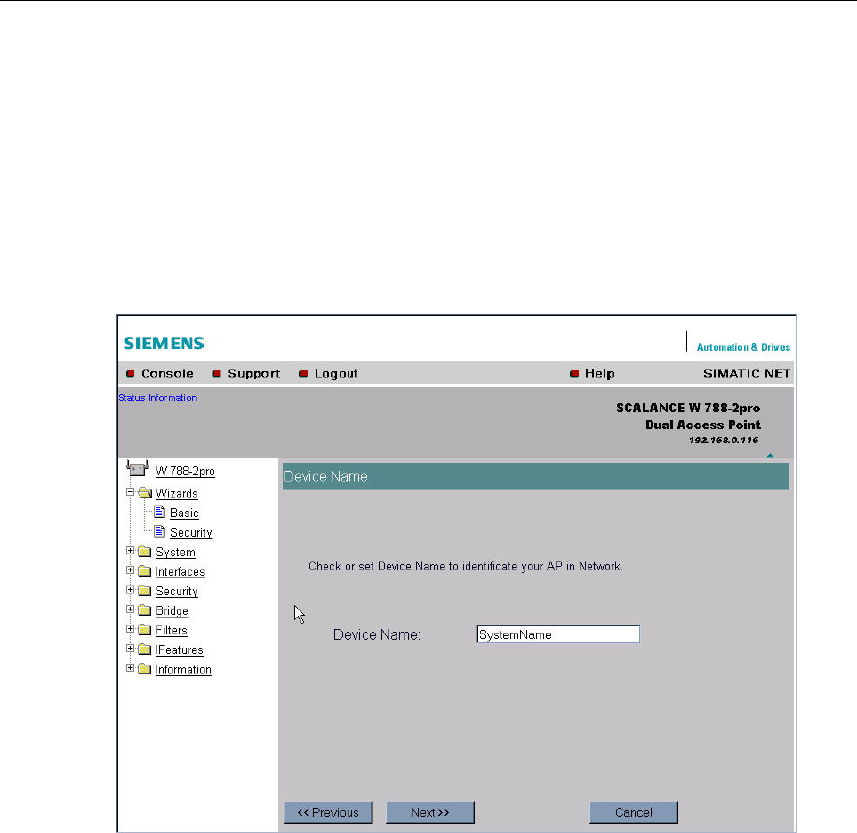Open the Console menu item
857x833 pixels.
pos(167,374)
